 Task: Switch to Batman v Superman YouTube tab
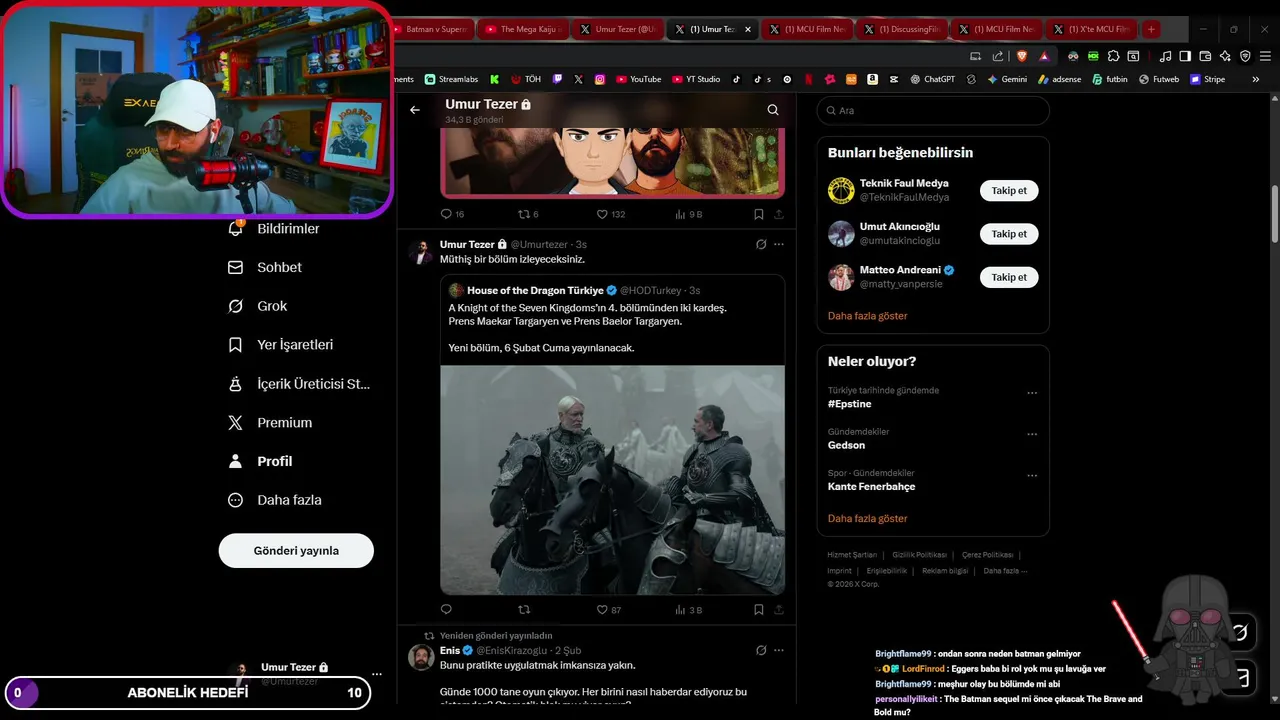click(434, 29)
